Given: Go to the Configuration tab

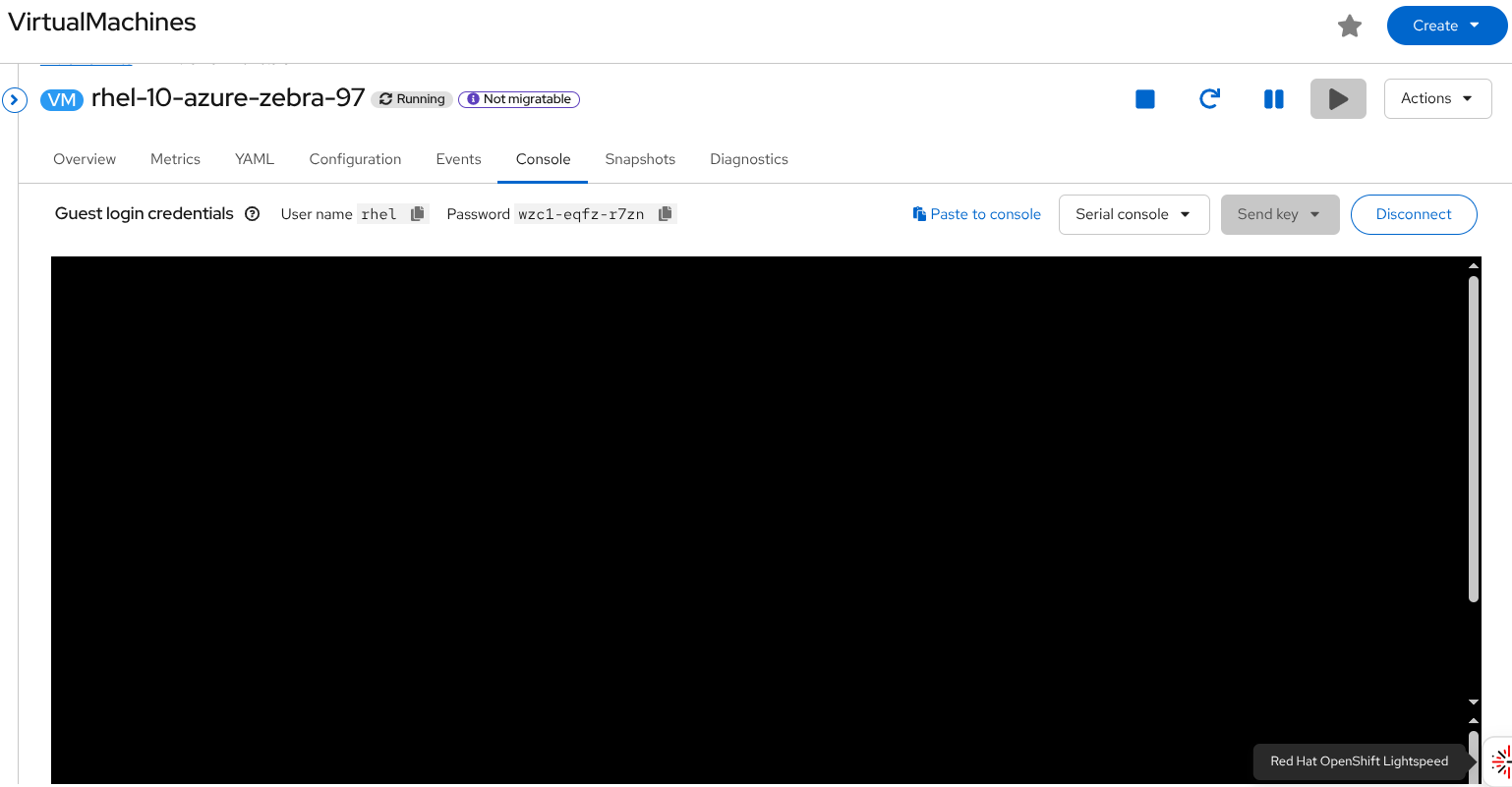Looking at the screenshot, I should click(355, 159).
